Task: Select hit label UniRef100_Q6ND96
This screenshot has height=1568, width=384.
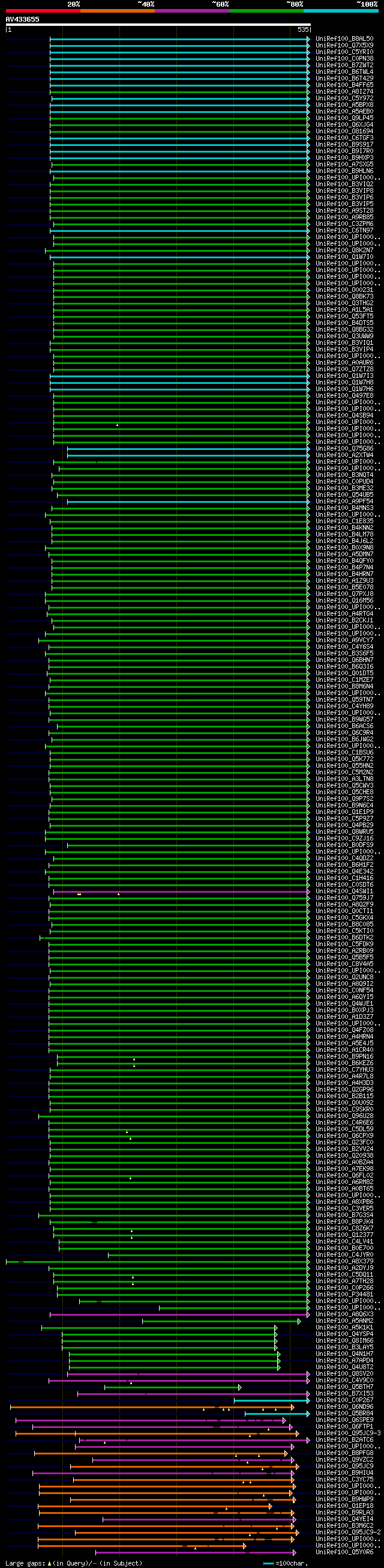Action: point(344,1408)
